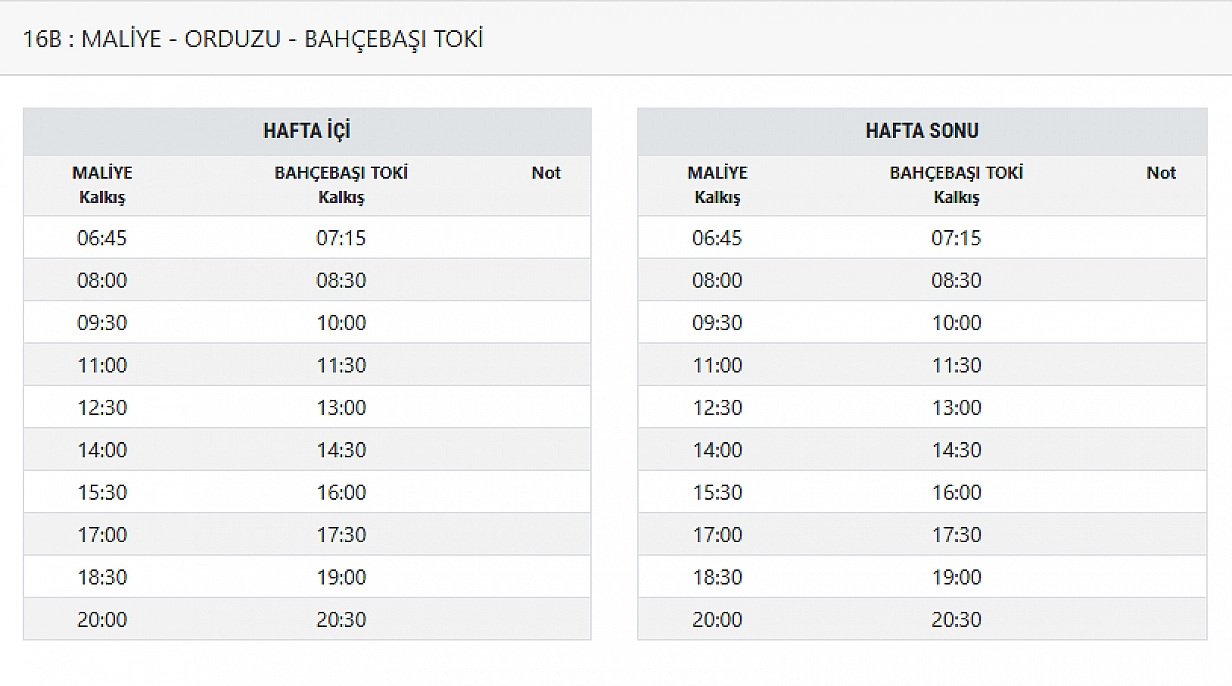Select the HAFTA SONU table header
This screenshot has width=1232, height=686.
[922, 131]
